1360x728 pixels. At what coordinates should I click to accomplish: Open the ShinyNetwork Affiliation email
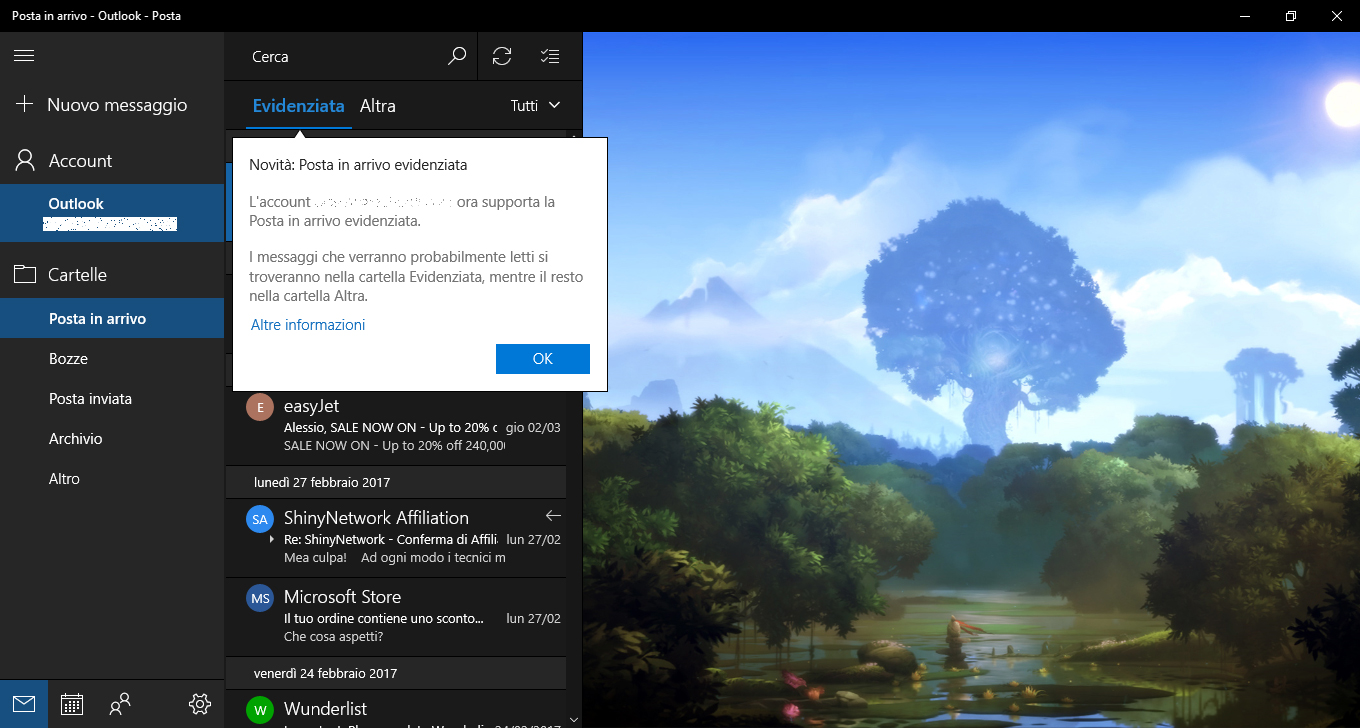(396, 538)
